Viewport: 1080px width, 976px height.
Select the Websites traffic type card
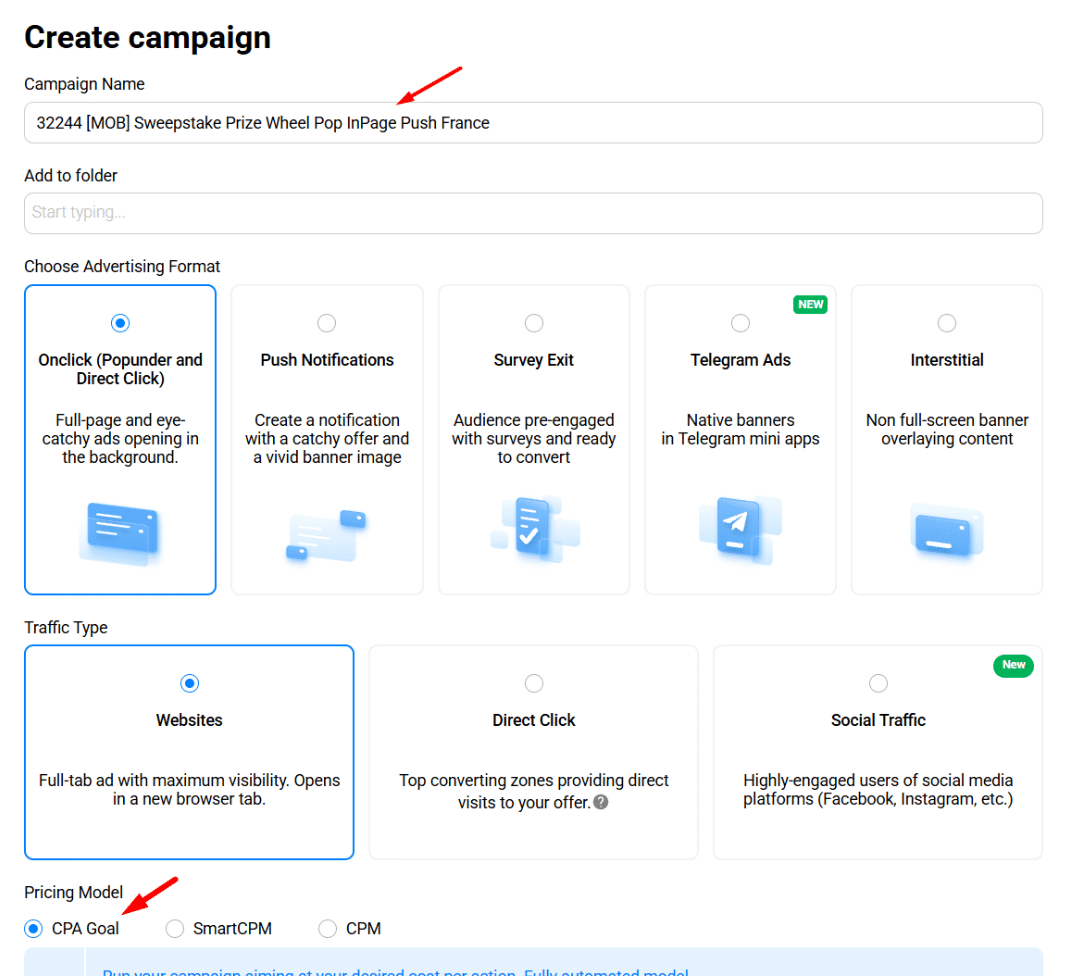pyautogui.click(x=189, y=751)
